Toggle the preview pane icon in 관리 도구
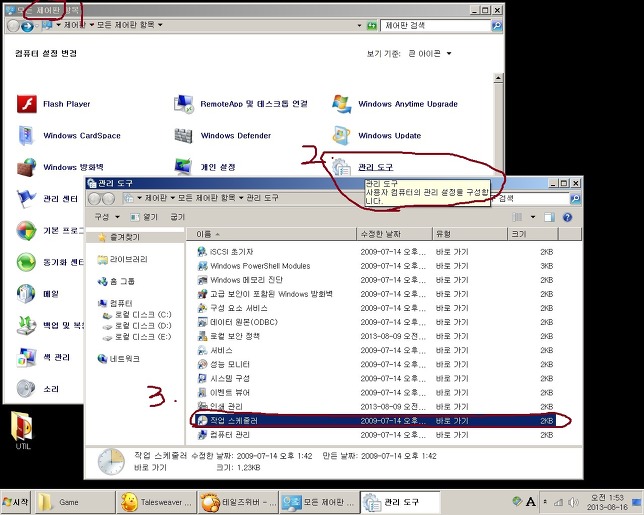The image size is (644, 515). [549, 217]
